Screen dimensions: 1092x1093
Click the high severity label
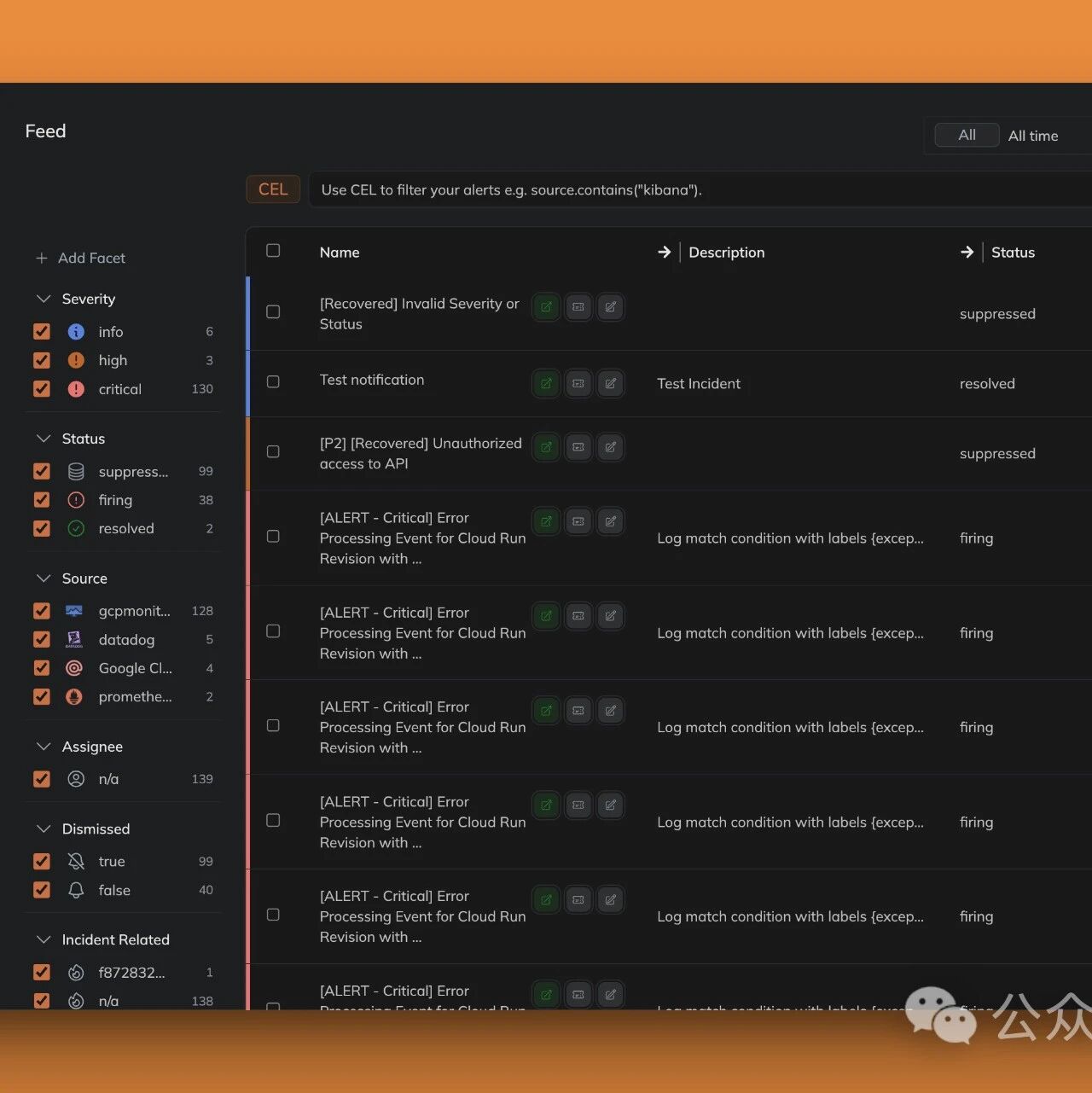(x=113, y=360)
